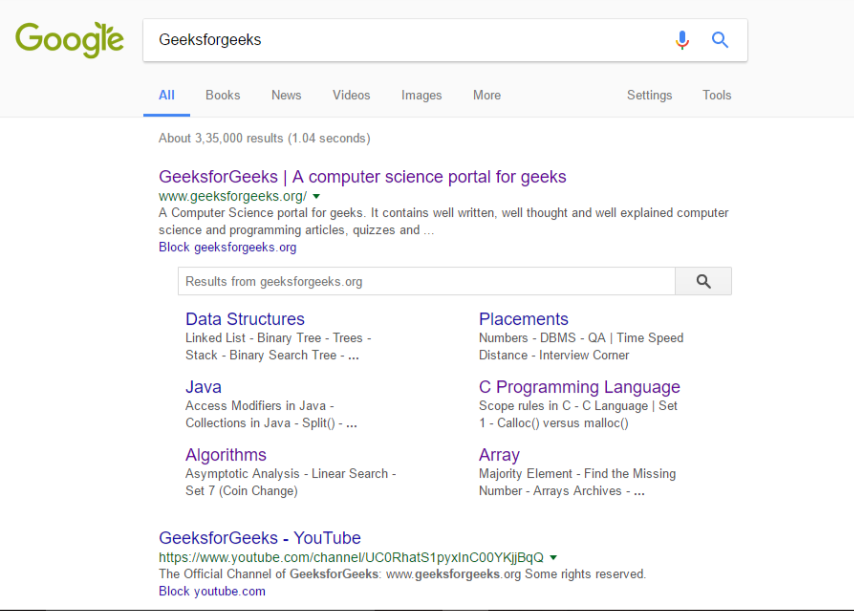Click Block geeksforgeeks.org link
The width and height of the screenshot is (854, 611).
pyautogui.click(x=228, y=247)
